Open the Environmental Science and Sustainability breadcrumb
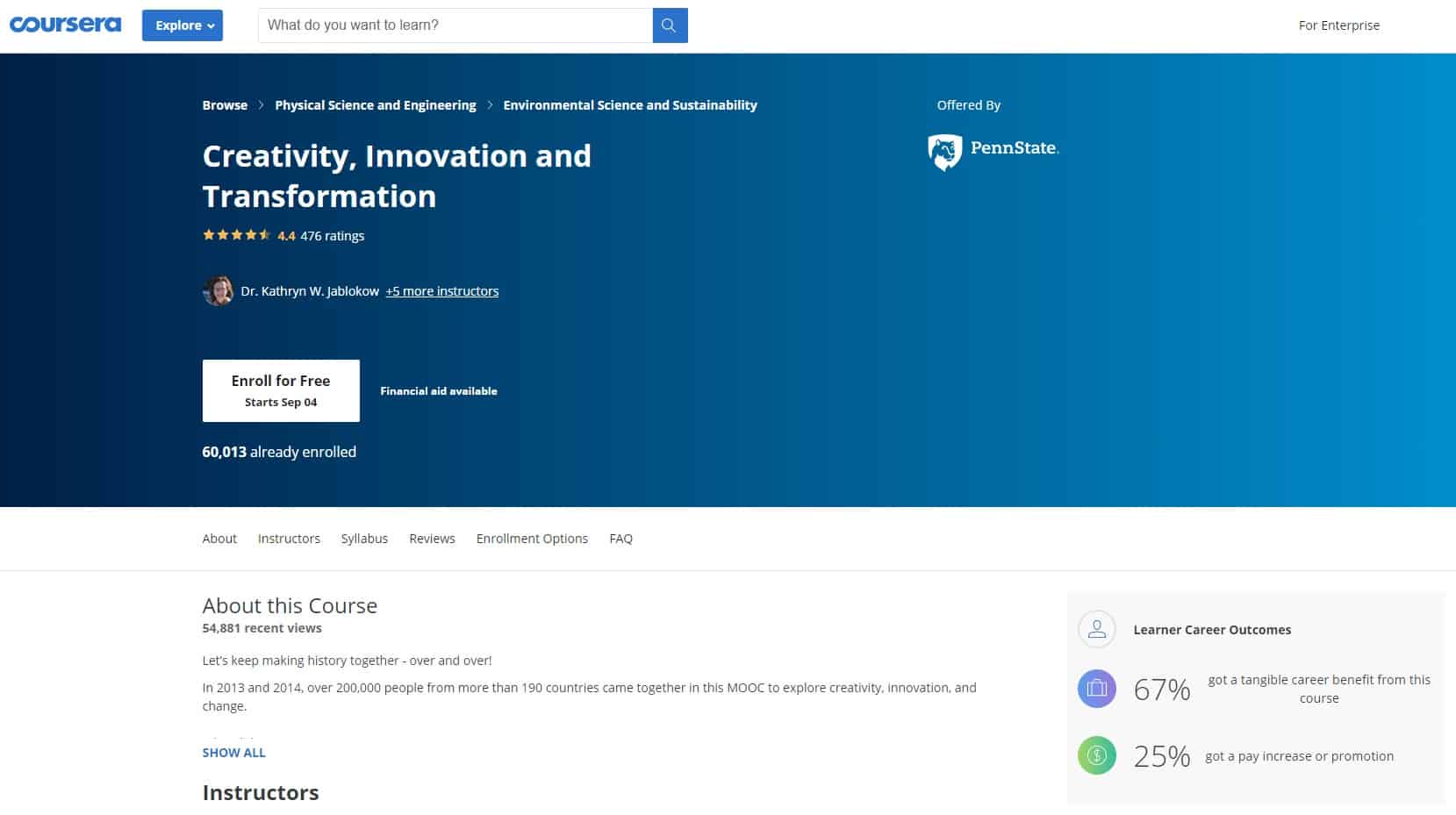The width and height of the screenshot is (1456, 815). pyautogui.click(x=630, y=105)
